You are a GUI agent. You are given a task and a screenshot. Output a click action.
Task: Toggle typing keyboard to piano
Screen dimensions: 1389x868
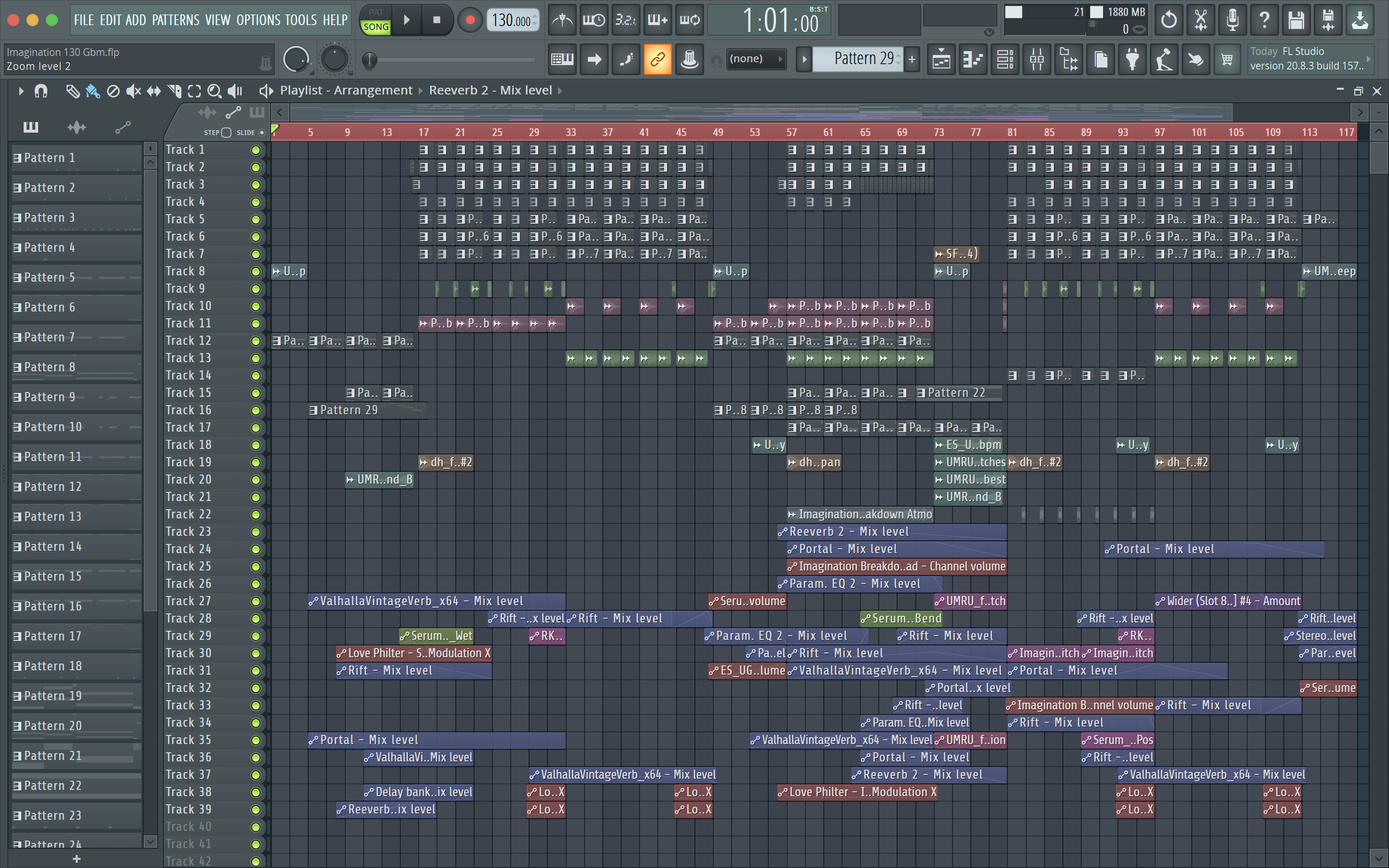pos(562,59)
